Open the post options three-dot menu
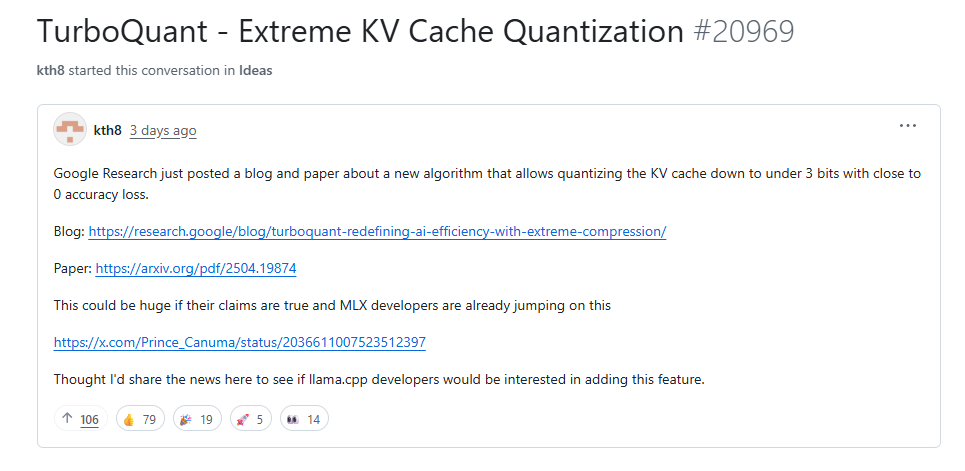Viewport: 965px width, 471px height. (x=907, y=126)
